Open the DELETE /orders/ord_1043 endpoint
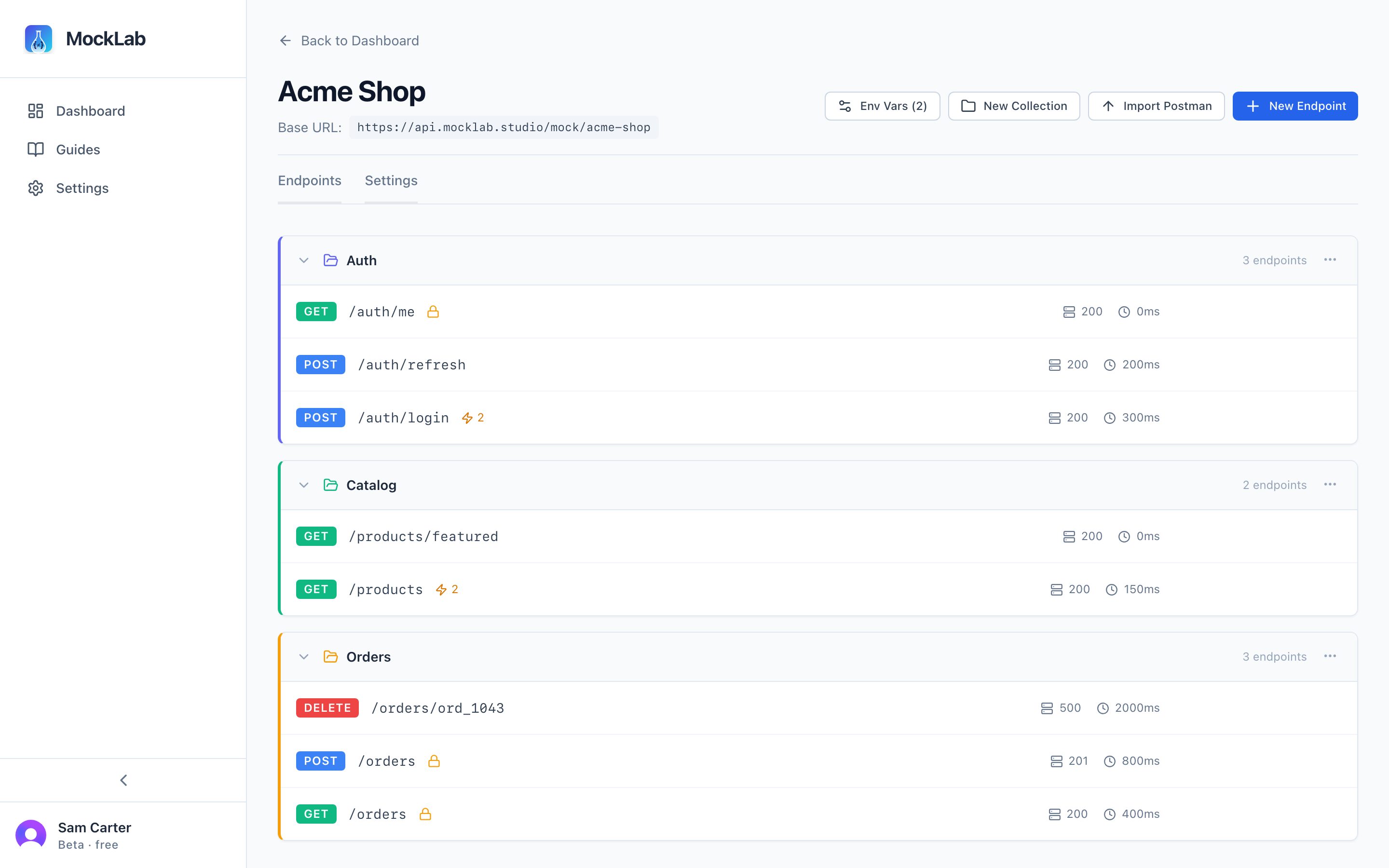The image size is (1389, 868). 818,708
